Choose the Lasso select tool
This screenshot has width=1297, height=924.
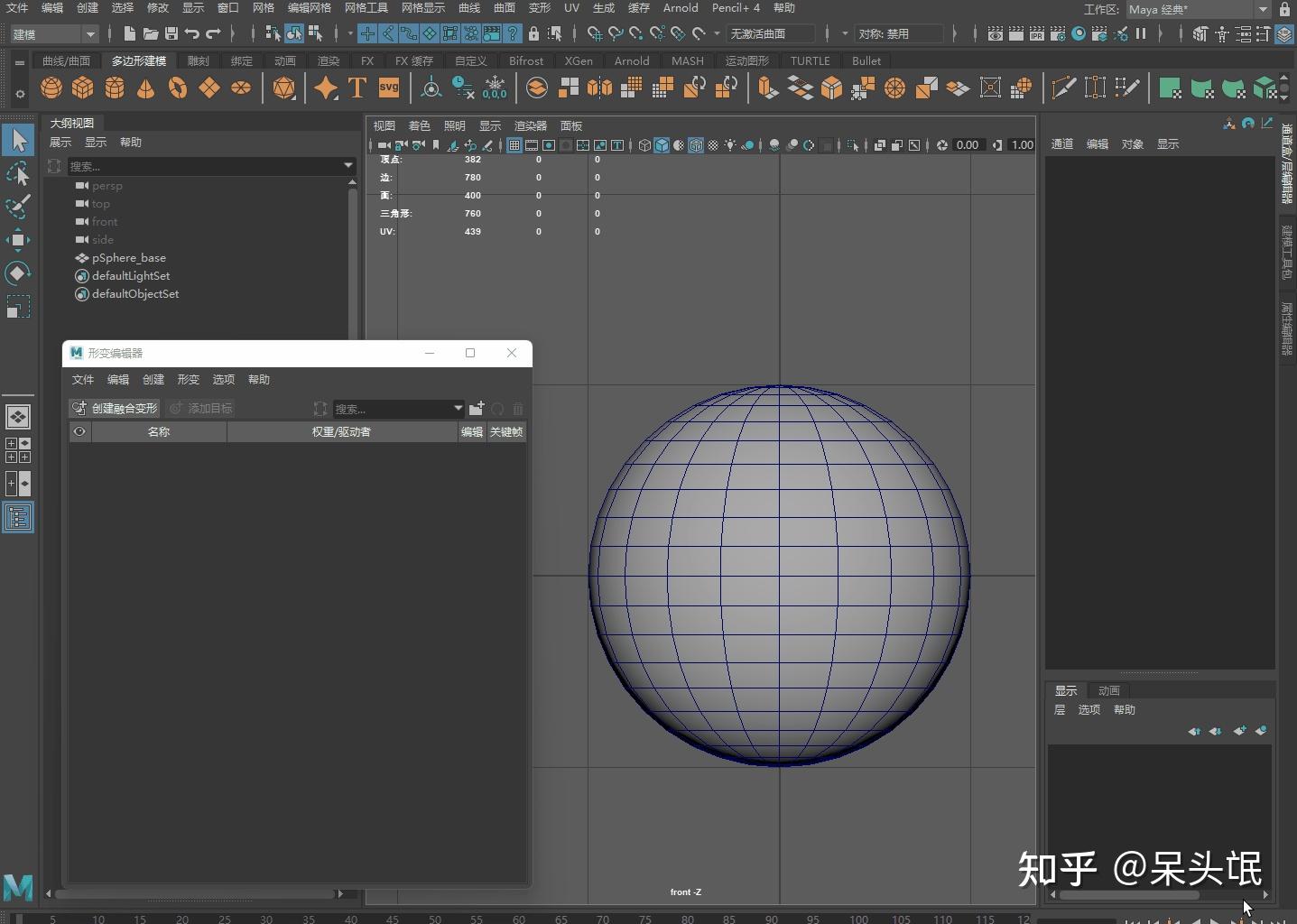coord(18,173)
